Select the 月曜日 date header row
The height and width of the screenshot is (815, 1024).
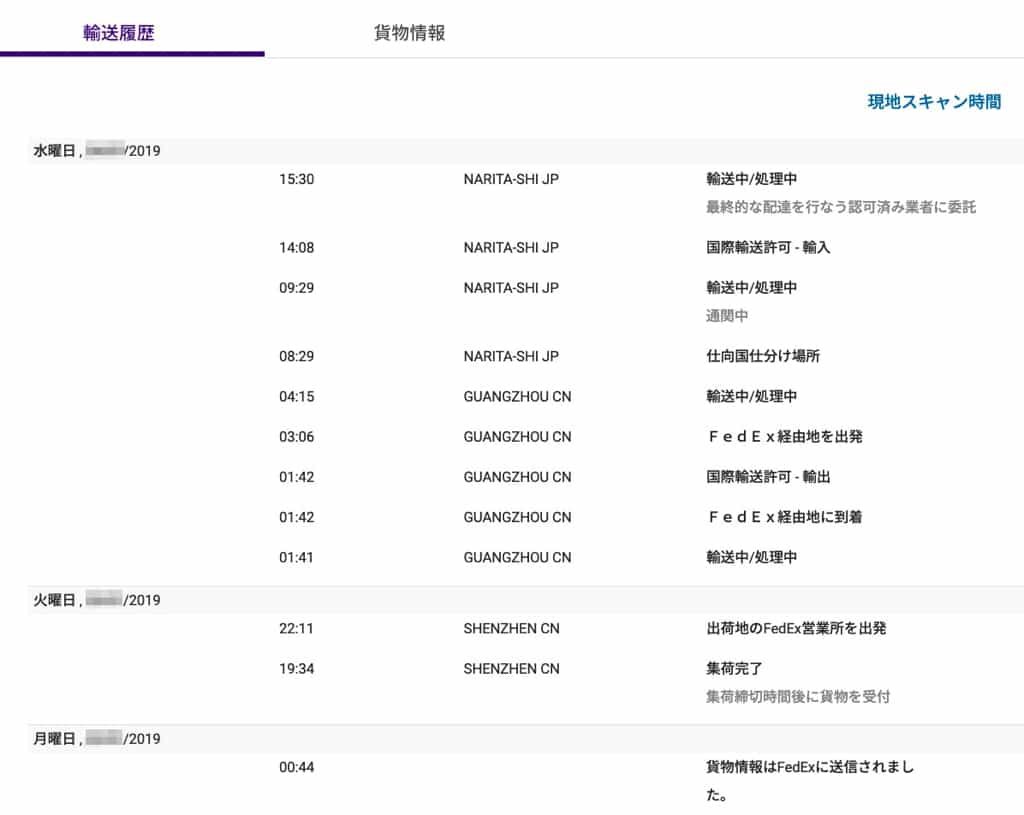[x=526, y=739]
